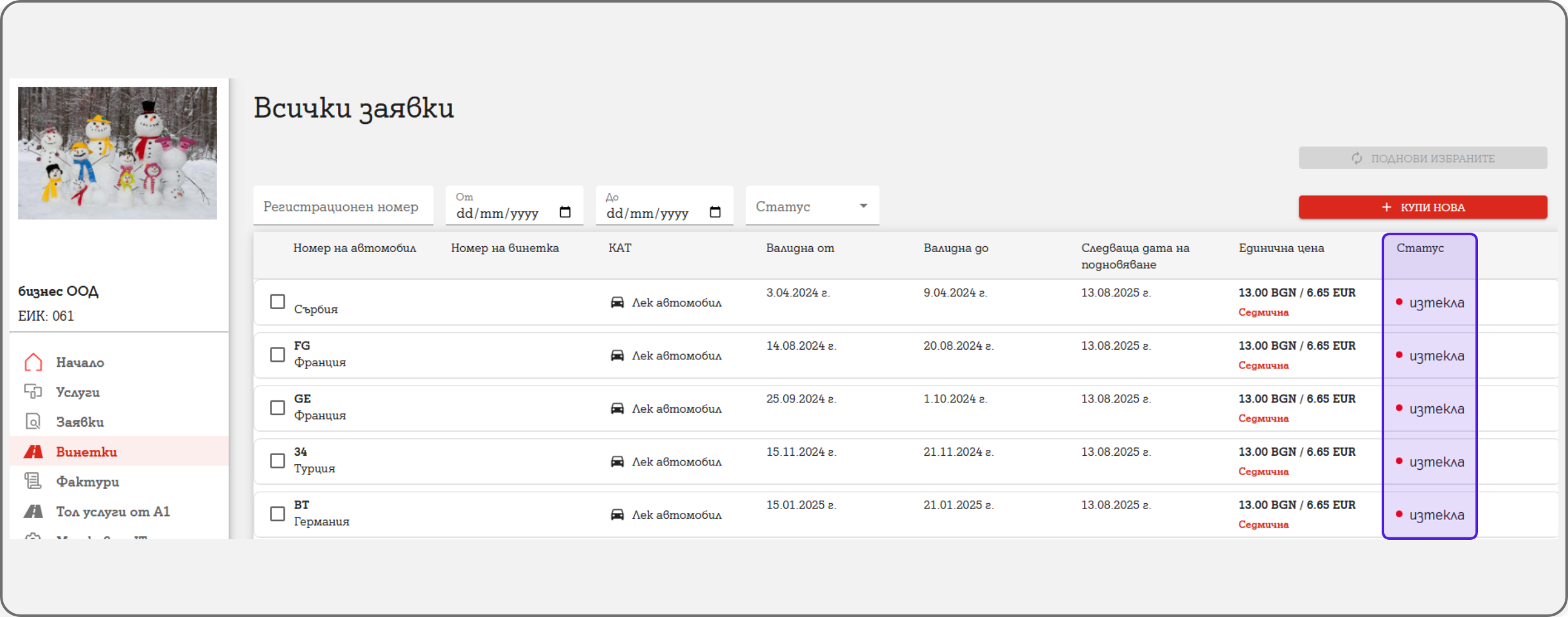Click the Заявки magnifier document icon

33,422
